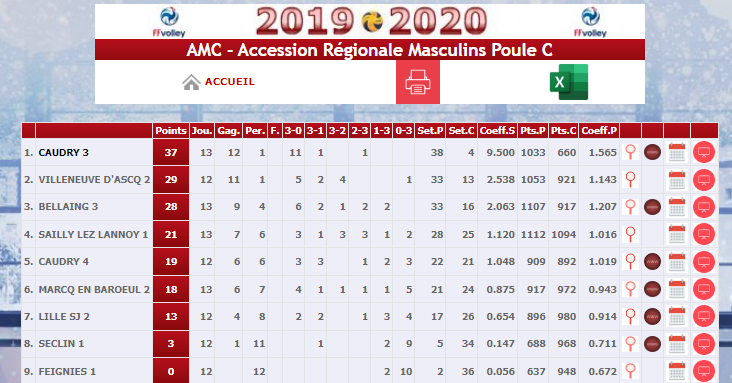Viewport: 732px width, 383px height.
Task: Click the right FFvolley logo
Action: pos(591,22)
